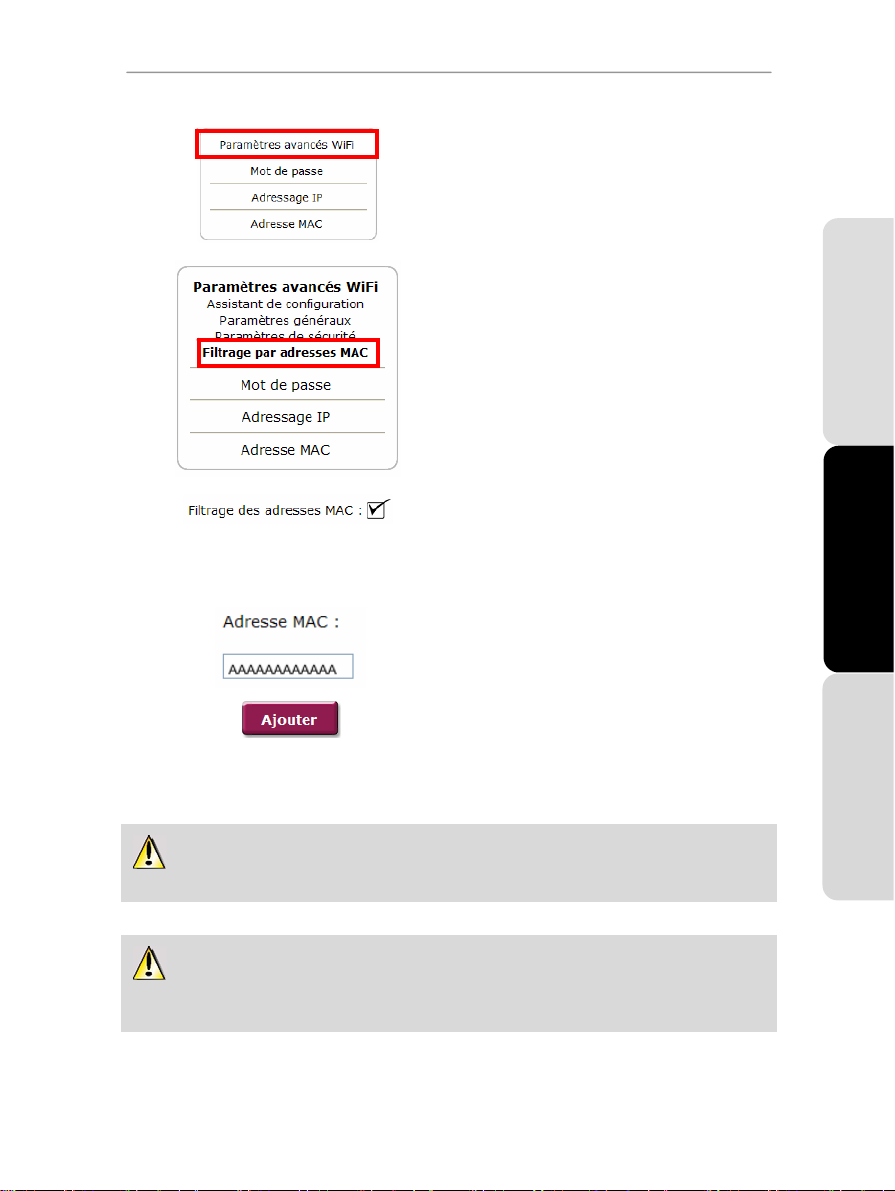Click the Ajouter button

pyautogui.click(x=289, y=719)
